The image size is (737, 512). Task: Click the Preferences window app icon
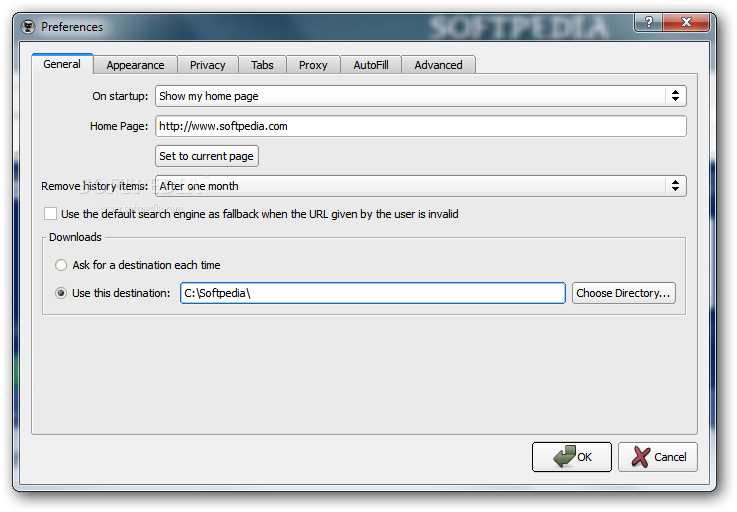pos(28,27)
